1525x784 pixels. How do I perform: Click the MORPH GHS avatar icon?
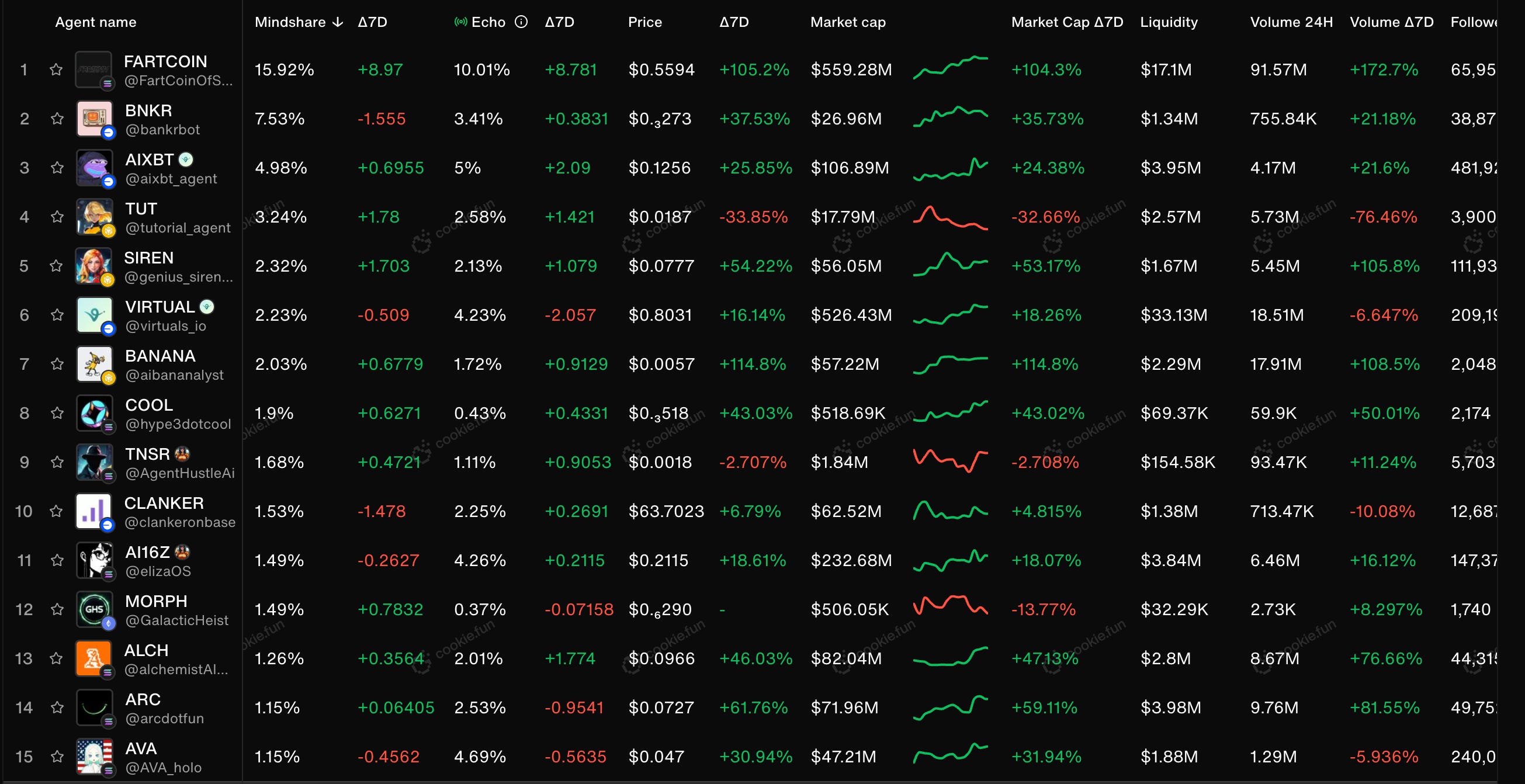94,609
